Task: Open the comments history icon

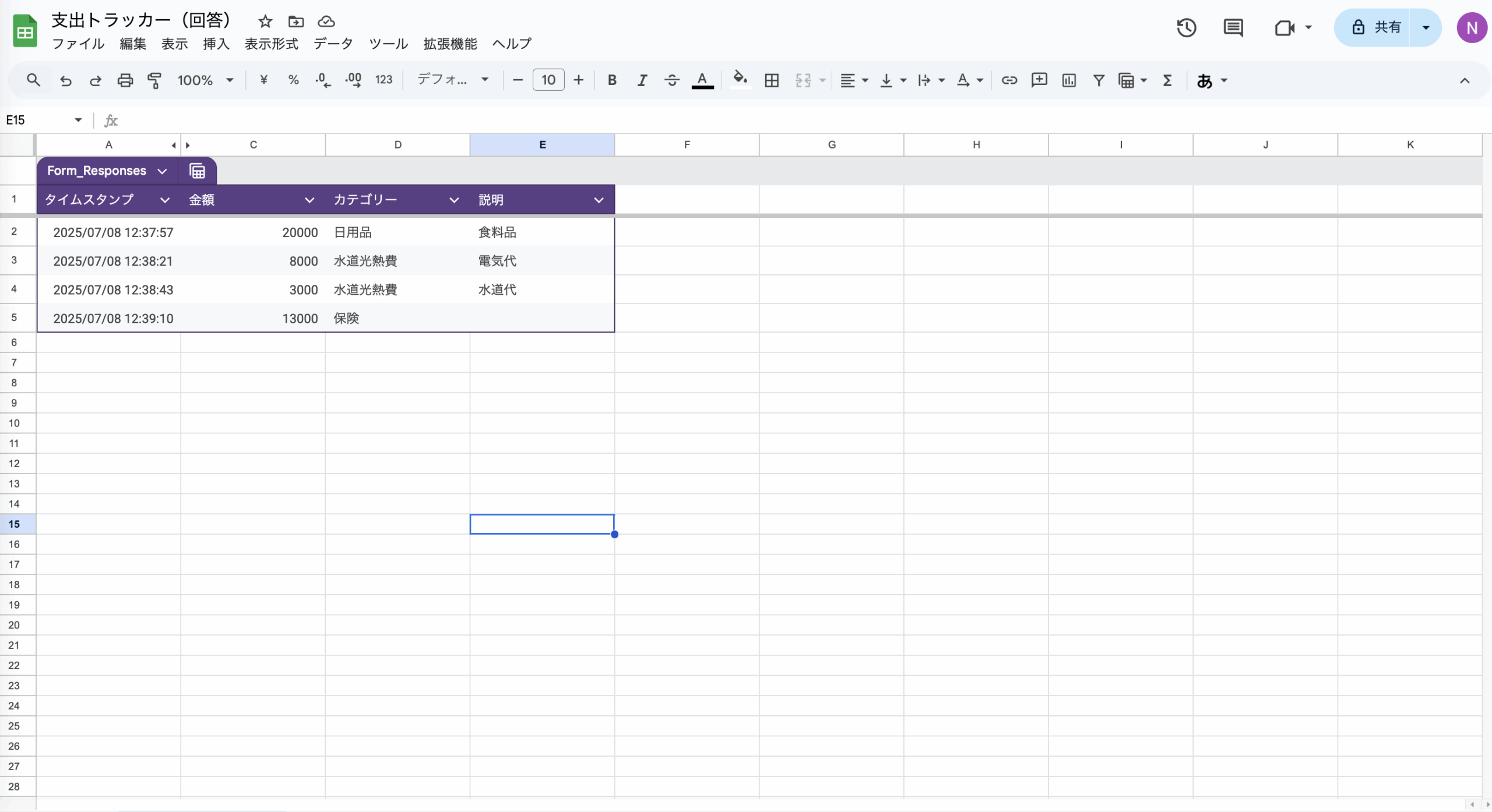Action: click(1233, 27)
